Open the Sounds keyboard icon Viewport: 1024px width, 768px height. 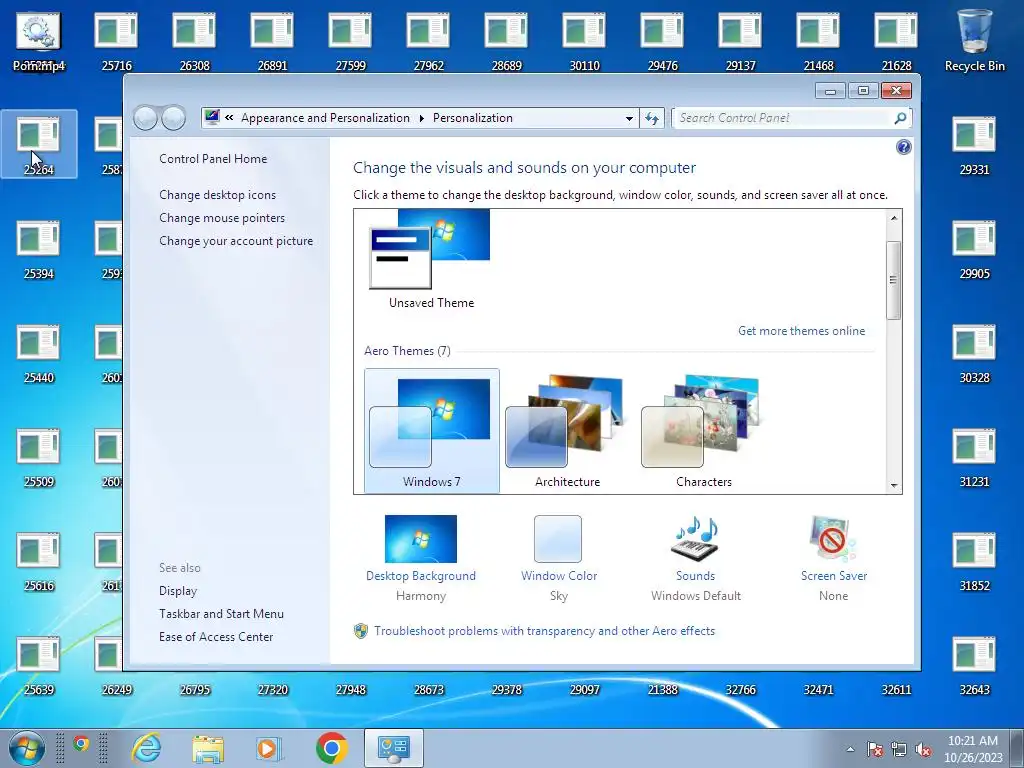695,539
